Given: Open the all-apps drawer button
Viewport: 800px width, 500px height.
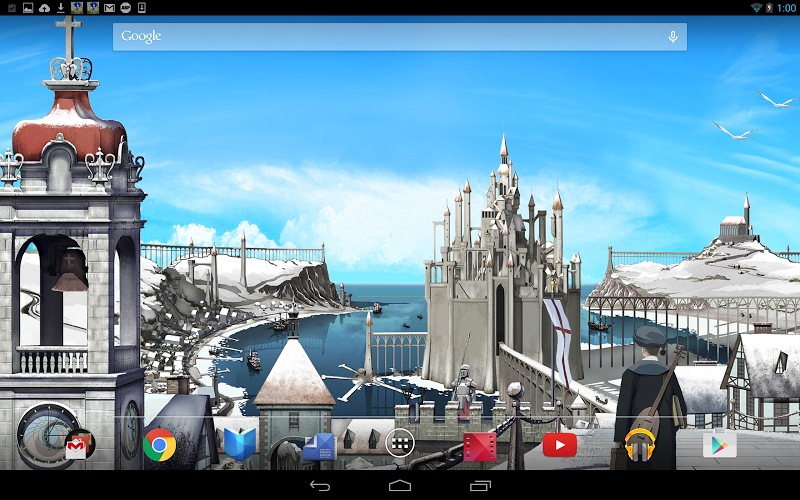Looking at the screenshot, I should pyautogui.click(x=400, y=444).
